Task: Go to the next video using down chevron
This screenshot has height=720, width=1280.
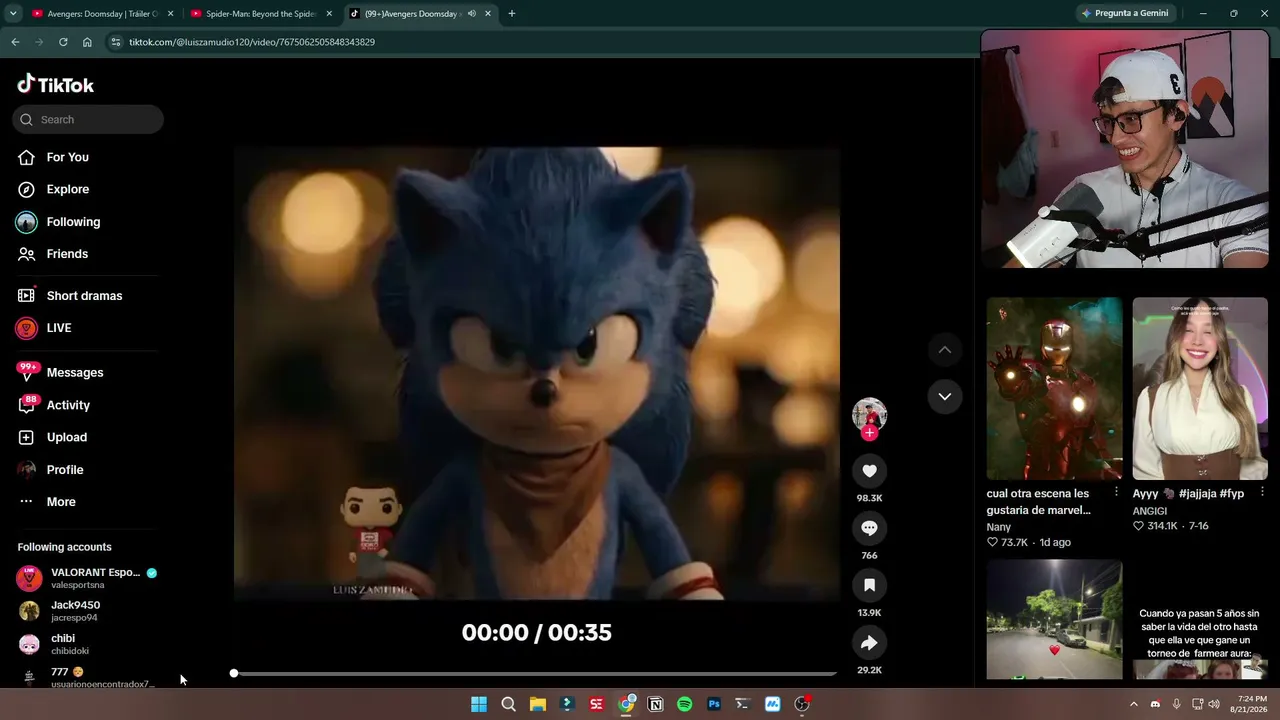Action: click(944, 397)
